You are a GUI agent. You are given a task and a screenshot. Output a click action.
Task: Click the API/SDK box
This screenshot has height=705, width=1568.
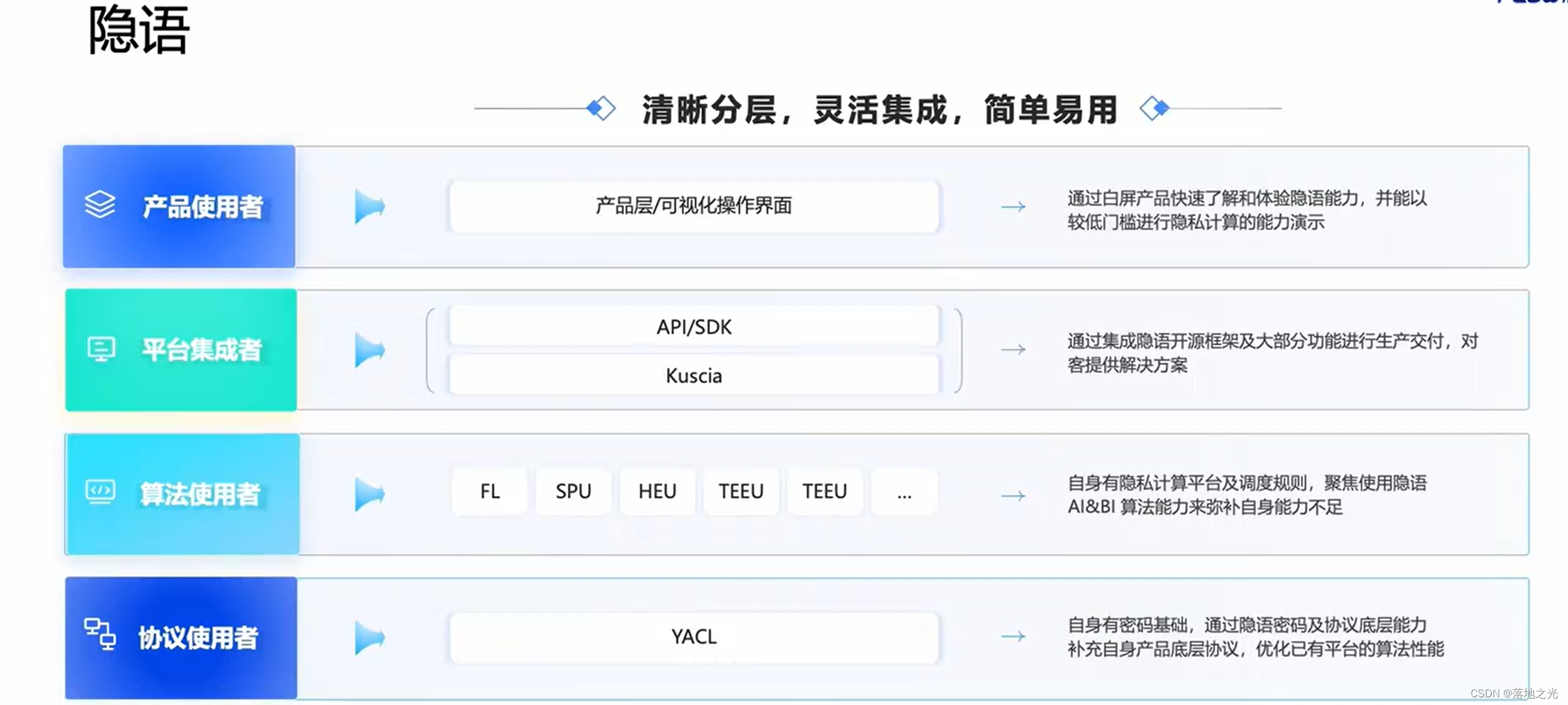coord(694,327)
